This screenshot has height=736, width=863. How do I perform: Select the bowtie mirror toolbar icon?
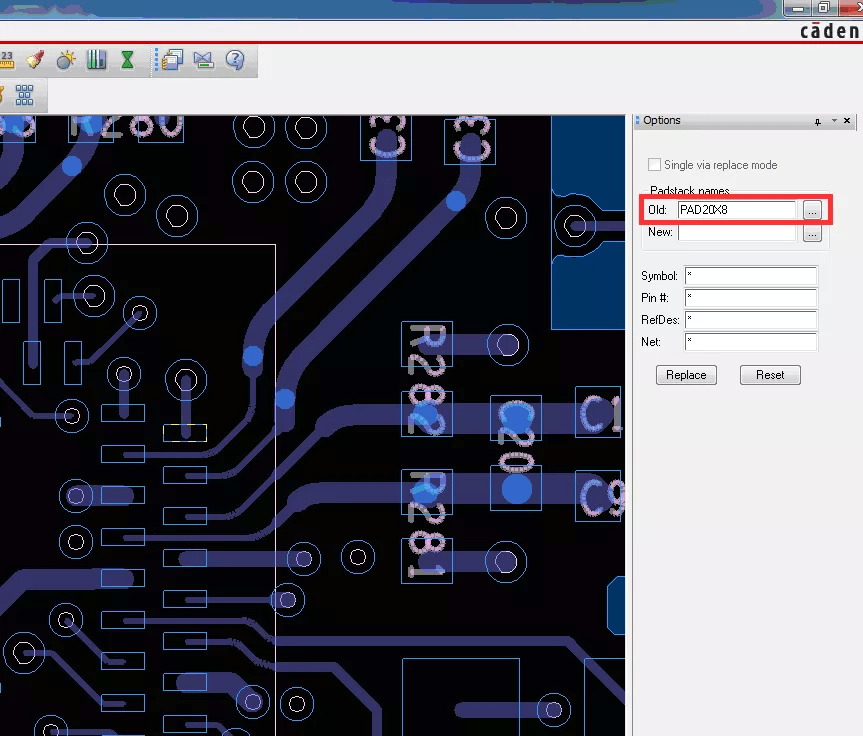coord(203,60)
